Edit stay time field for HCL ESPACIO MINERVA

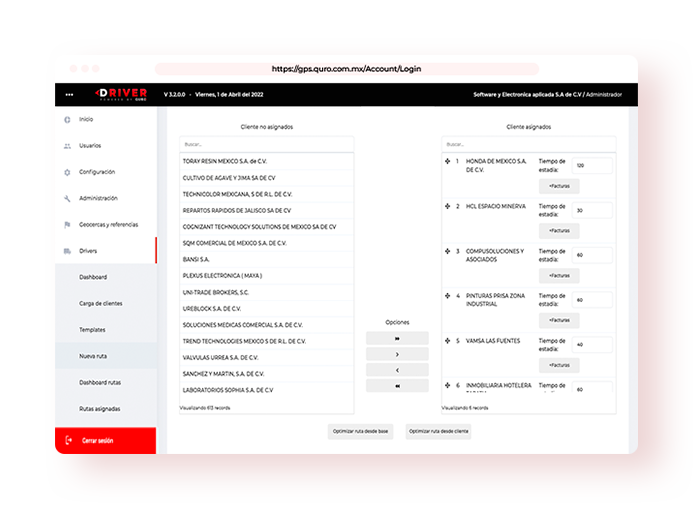592,210
